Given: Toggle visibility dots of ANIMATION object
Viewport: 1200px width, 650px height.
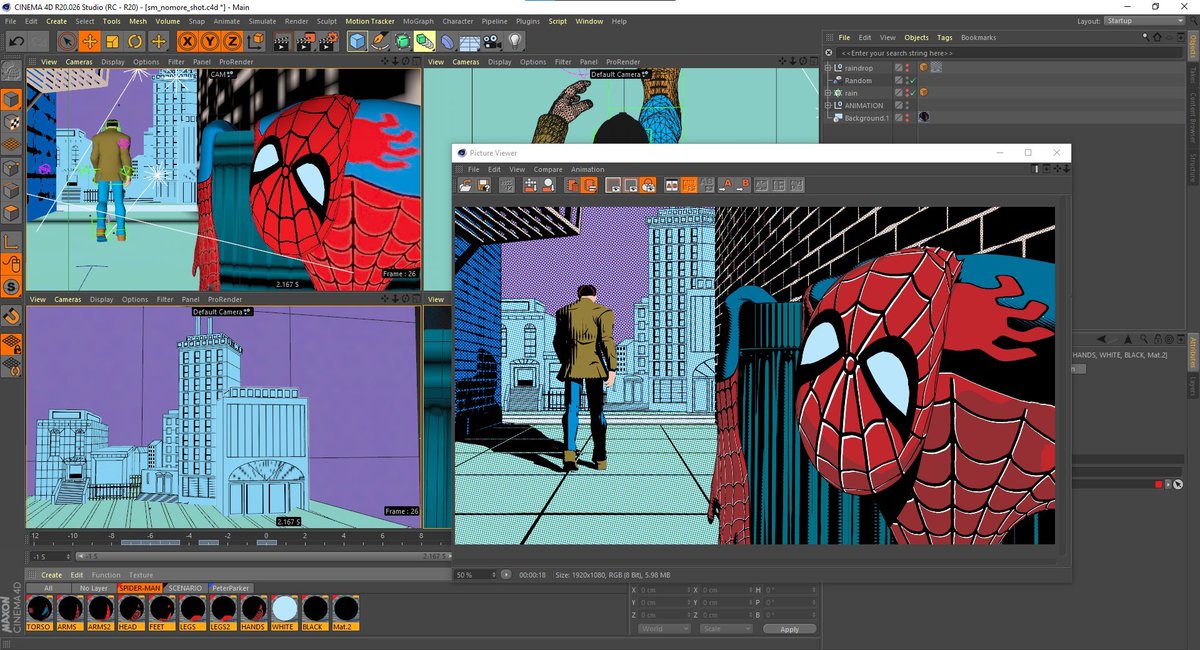Looking at the screenshot, I should pyautogui.click(x=907, y=105).
